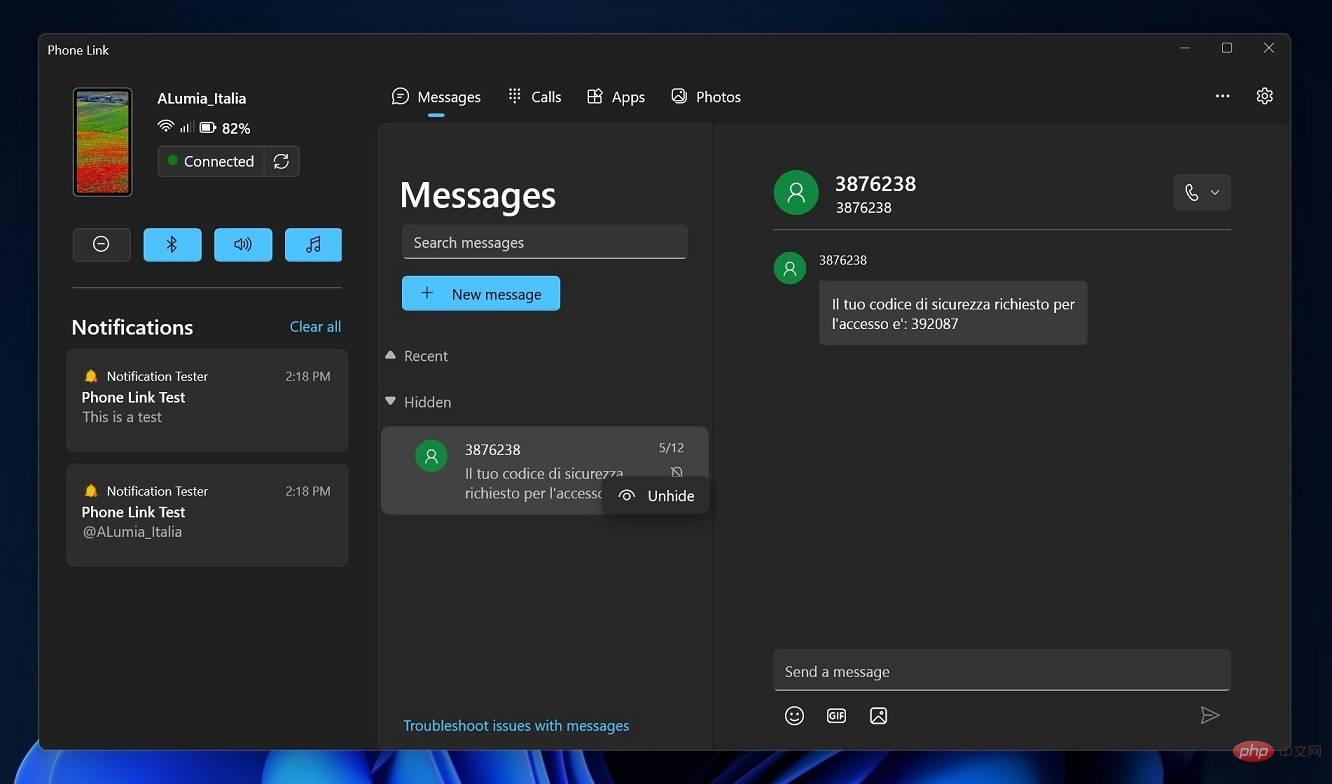Click the phone Wi-Fi status icon
The height and width of the screenshot is (784, 1332).
[166, 127]
